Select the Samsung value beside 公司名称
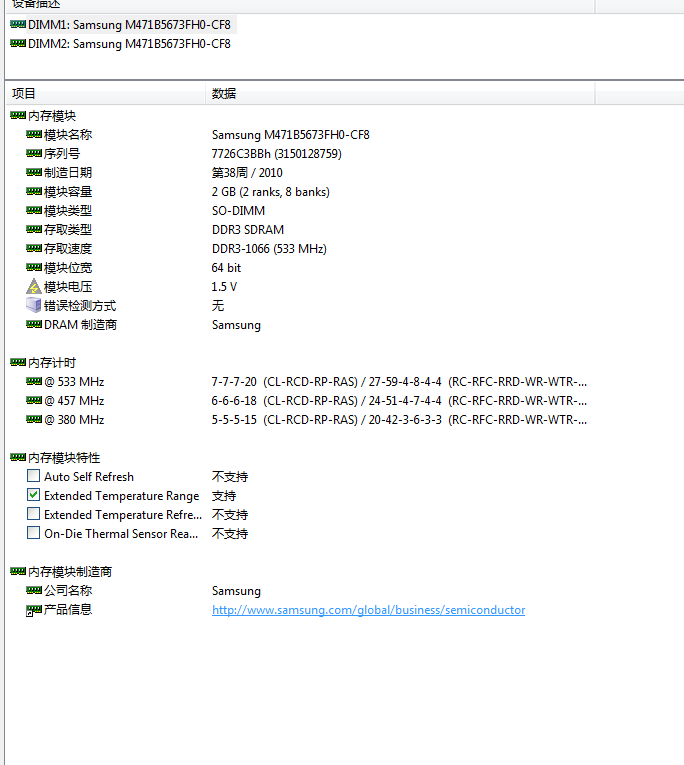 coord(236,591)
